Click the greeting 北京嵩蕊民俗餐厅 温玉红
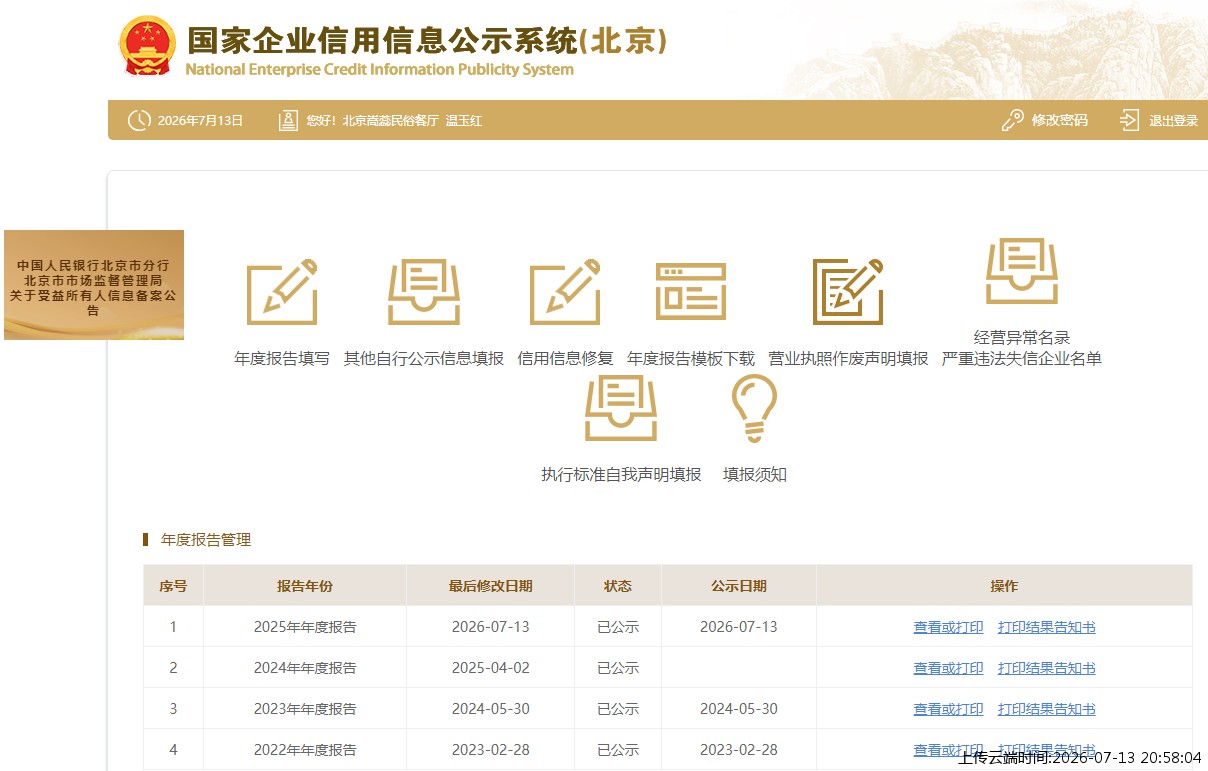 [x=412, y=121]
